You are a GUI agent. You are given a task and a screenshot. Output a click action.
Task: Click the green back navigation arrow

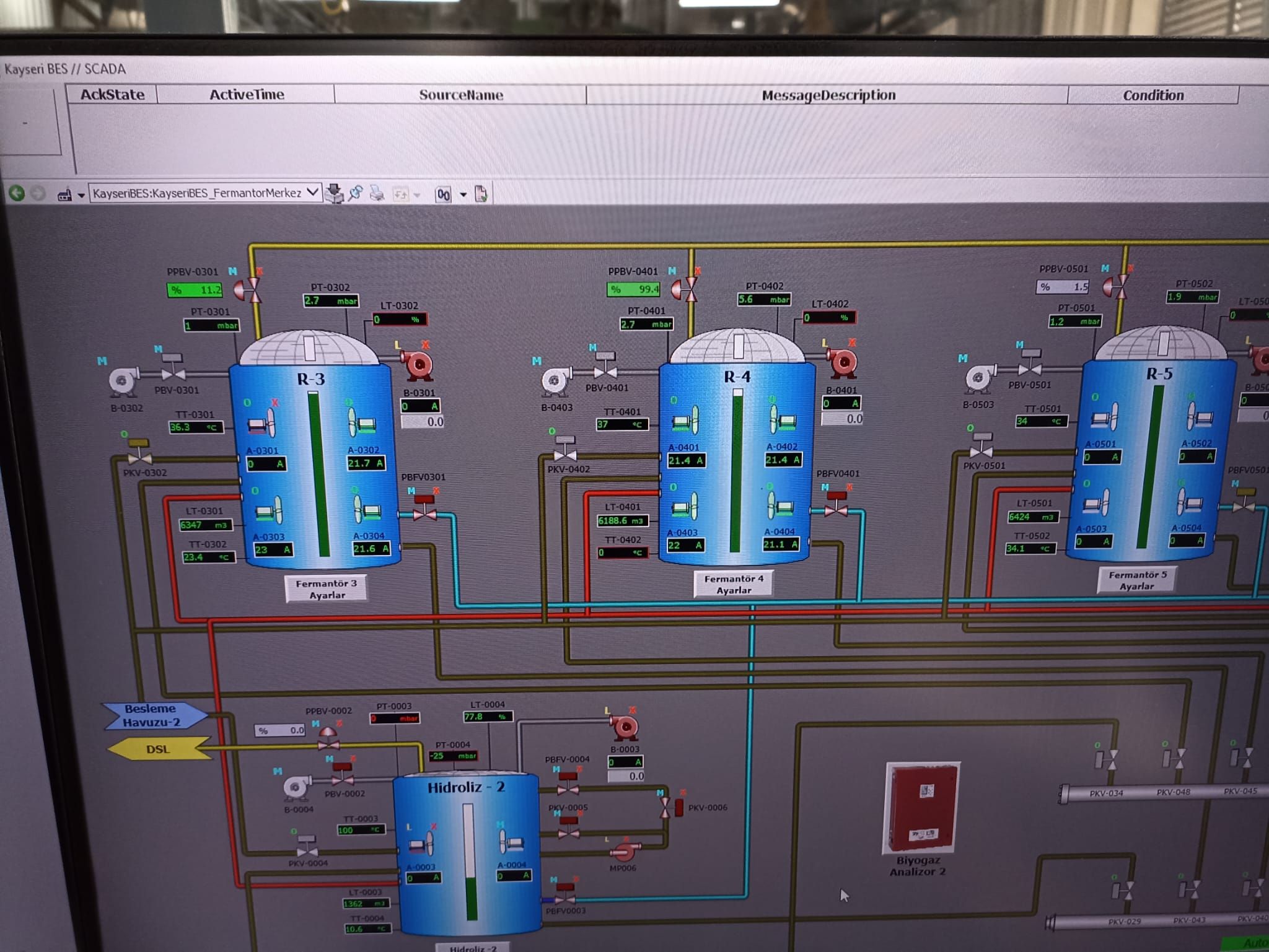pos(17,193)
